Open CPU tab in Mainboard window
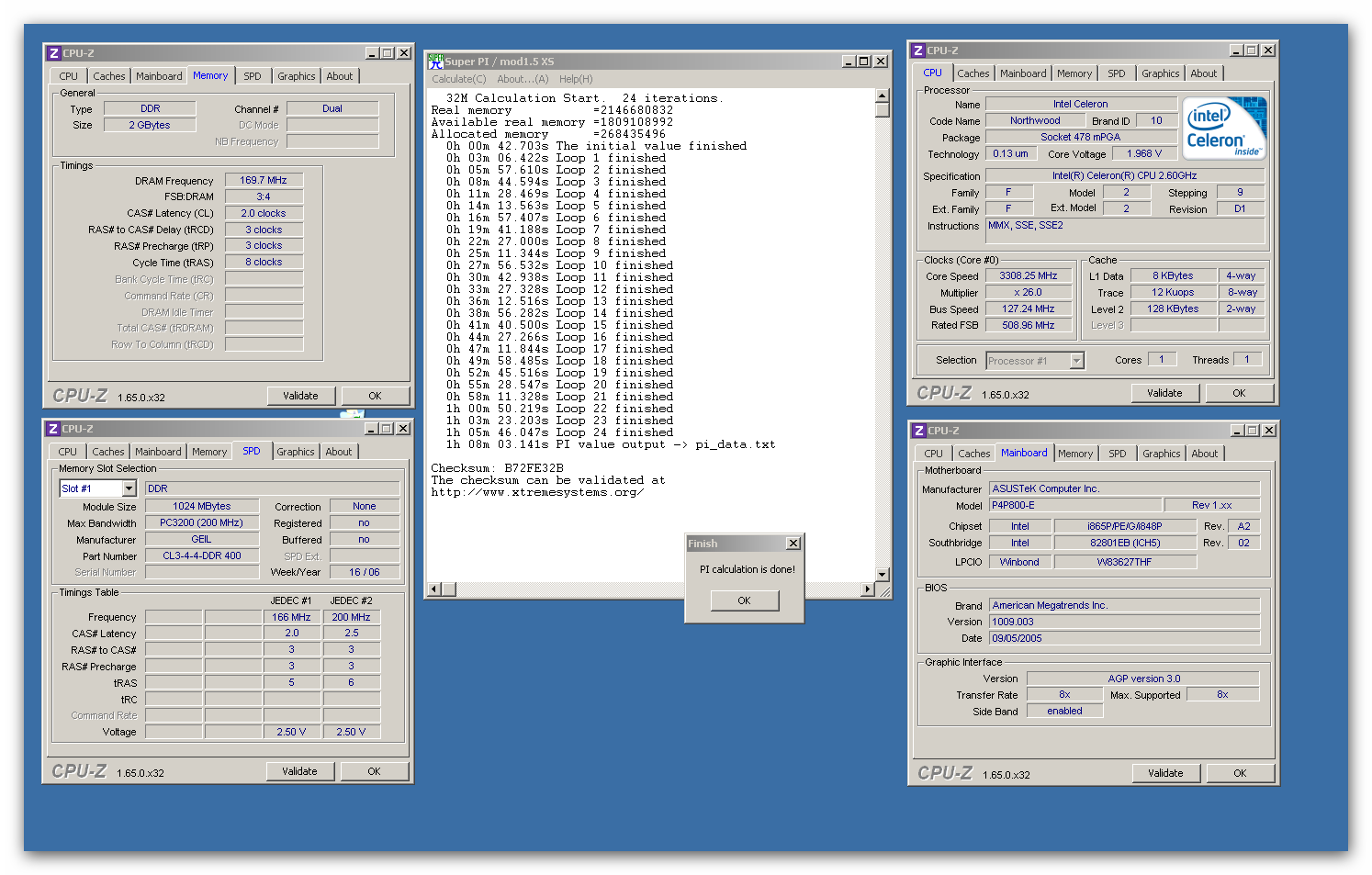The height and width of the screenshot is (875, 1372). click(x=933, y=454)
